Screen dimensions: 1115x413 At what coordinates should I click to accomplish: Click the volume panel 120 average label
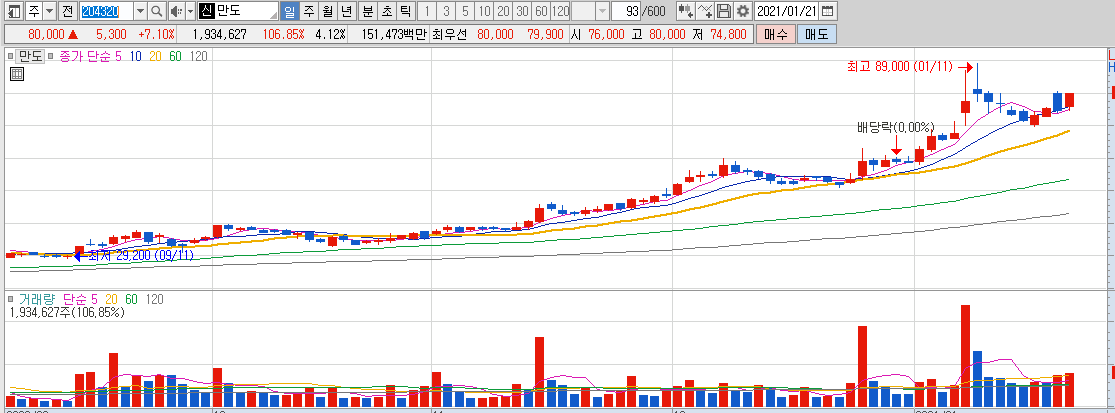154,300
